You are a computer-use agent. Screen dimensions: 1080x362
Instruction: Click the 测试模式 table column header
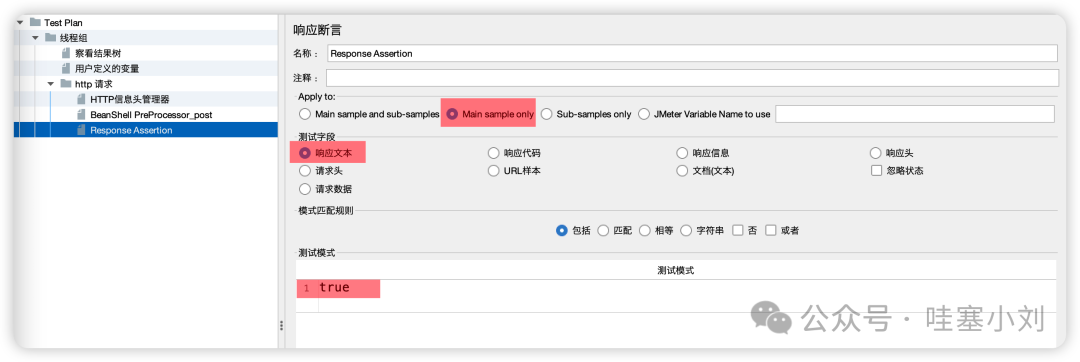[676, 270]
